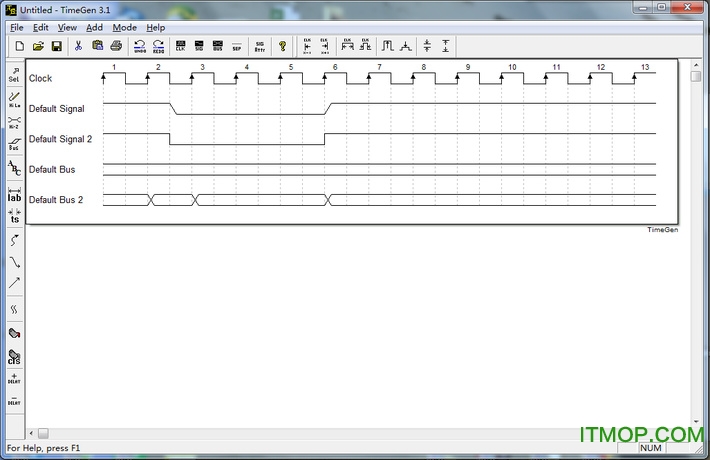Click CLK narrow period toolbar icon

[x=365, y=46]
